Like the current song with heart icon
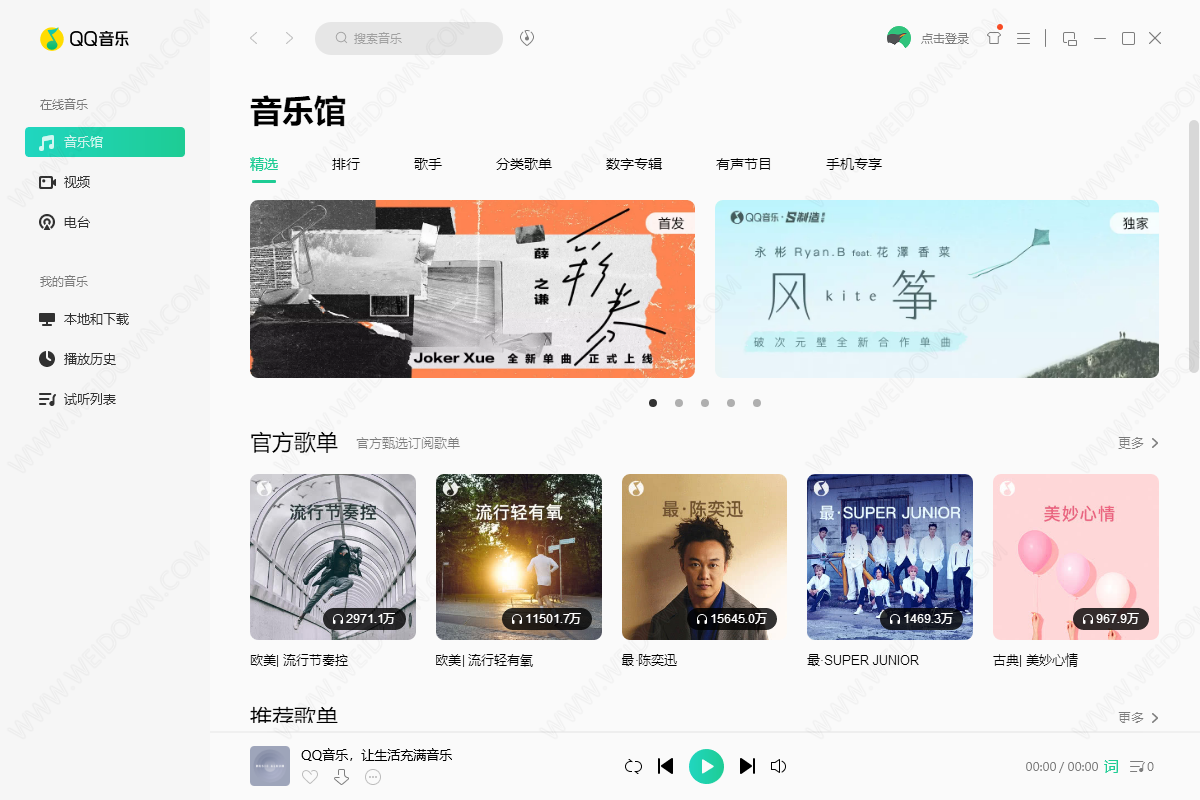1200x800 pixels. 310,777
